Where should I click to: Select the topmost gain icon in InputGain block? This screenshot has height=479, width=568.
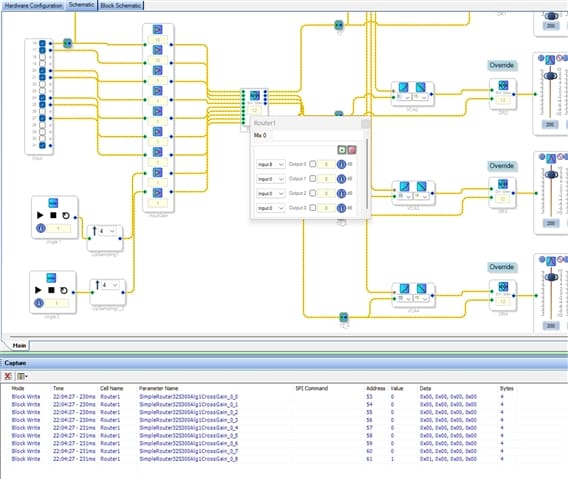tap(158, 29)
